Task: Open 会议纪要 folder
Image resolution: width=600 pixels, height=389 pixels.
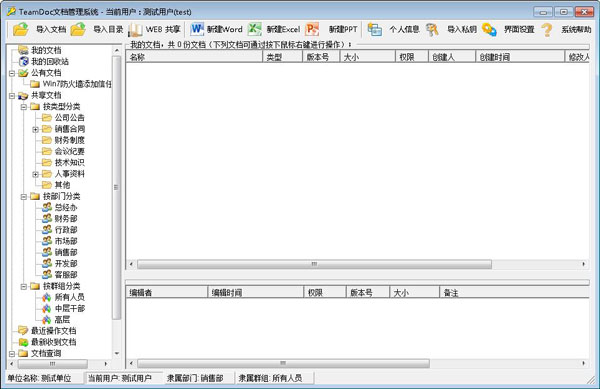Action: pyautogui.click(x=69, y=151)
